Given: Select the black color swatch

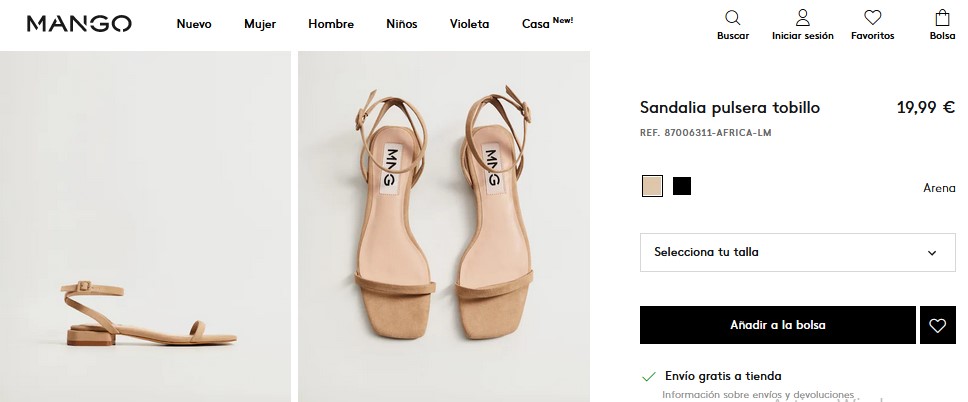Looking at the screenshot, I should click(682, 186).
